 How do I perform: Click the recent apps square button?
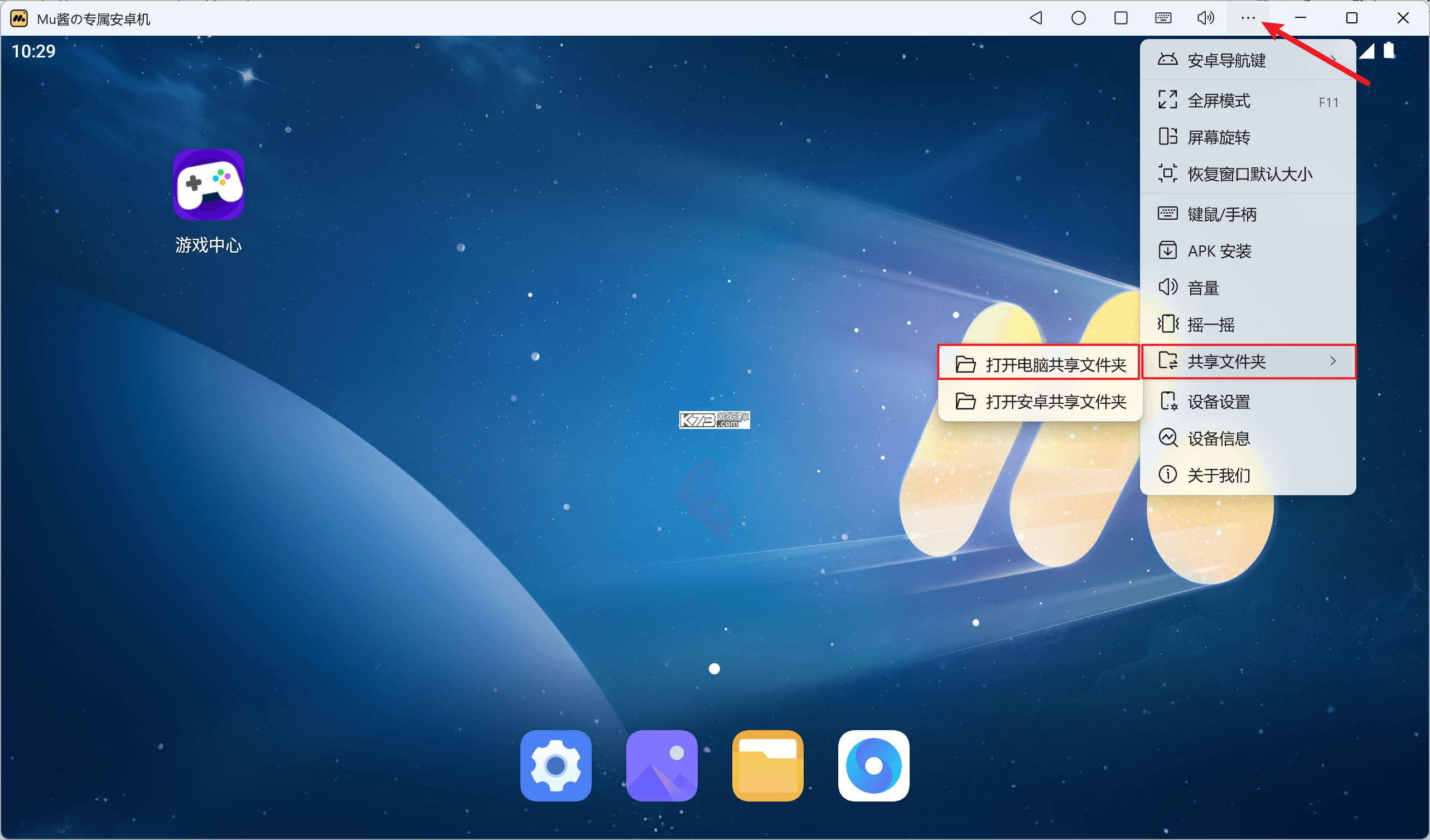pyautogui.click(x=1120, y=18)
